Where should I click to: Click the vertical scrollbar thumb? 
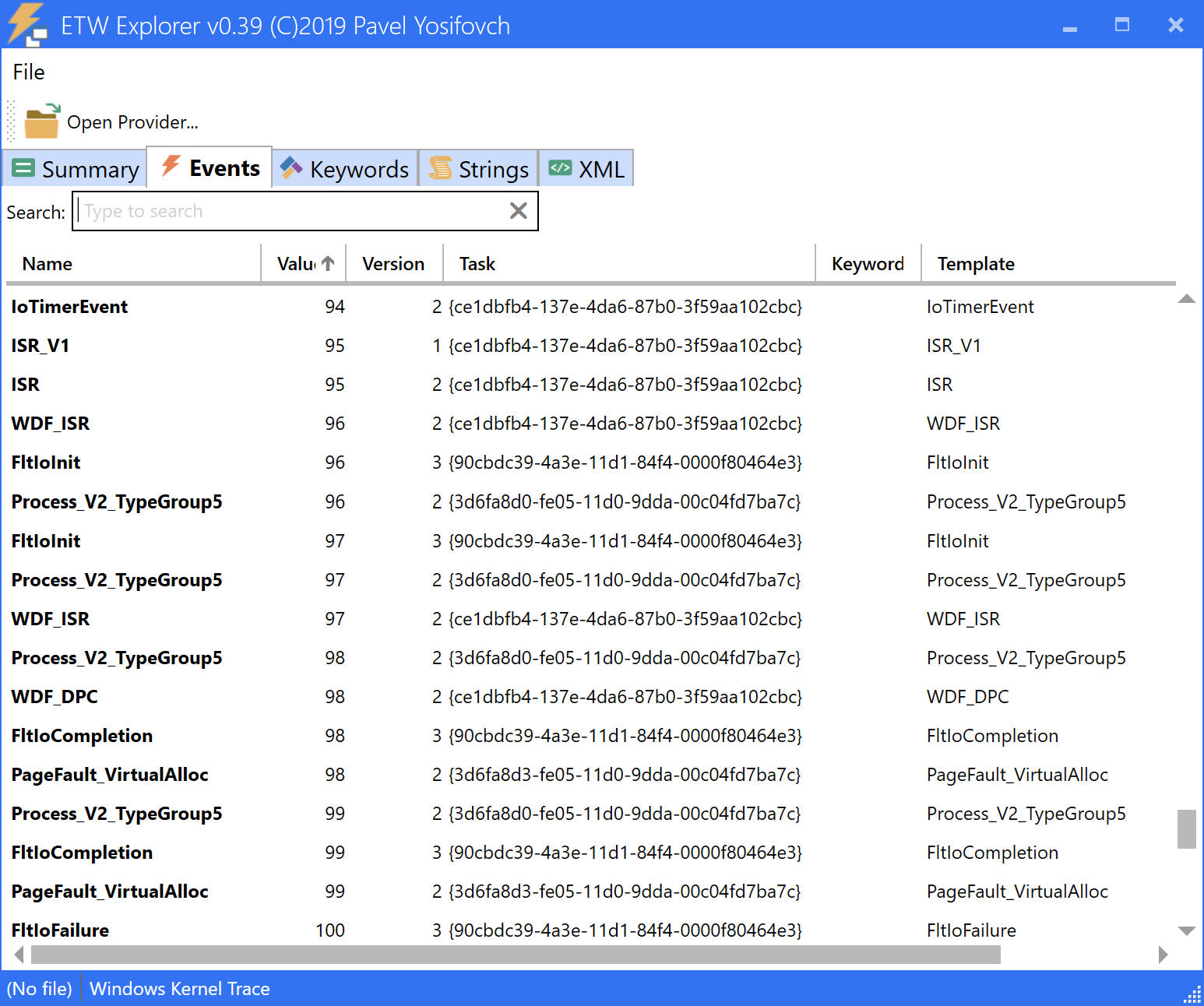click(x=1186, y=829)
